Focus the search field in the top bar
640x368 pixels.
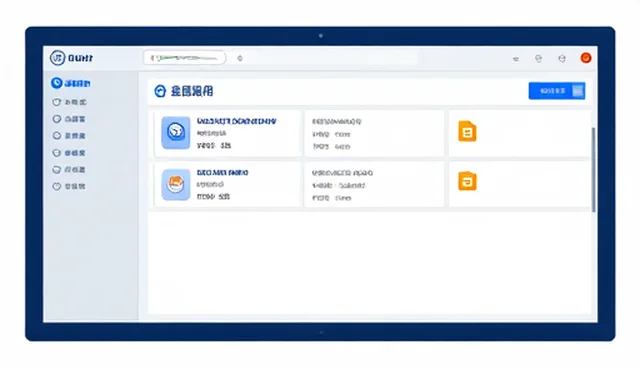(x=184, y=58)
